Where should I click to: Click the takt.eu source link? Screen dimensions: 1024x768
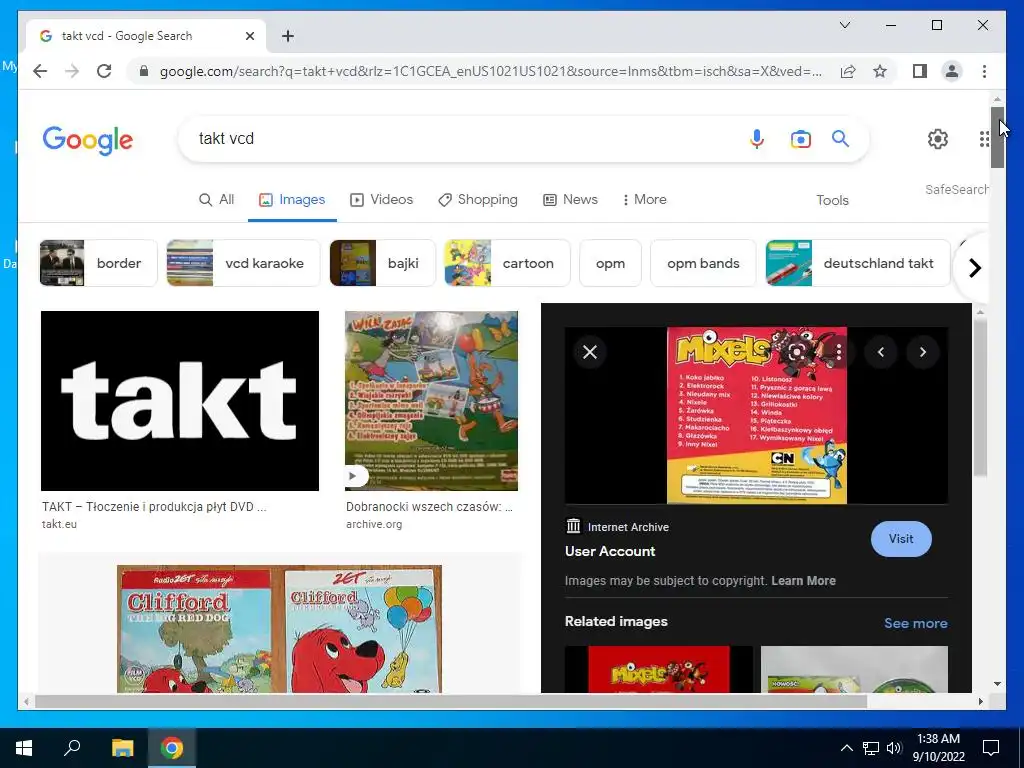click(x=59, y=524)
